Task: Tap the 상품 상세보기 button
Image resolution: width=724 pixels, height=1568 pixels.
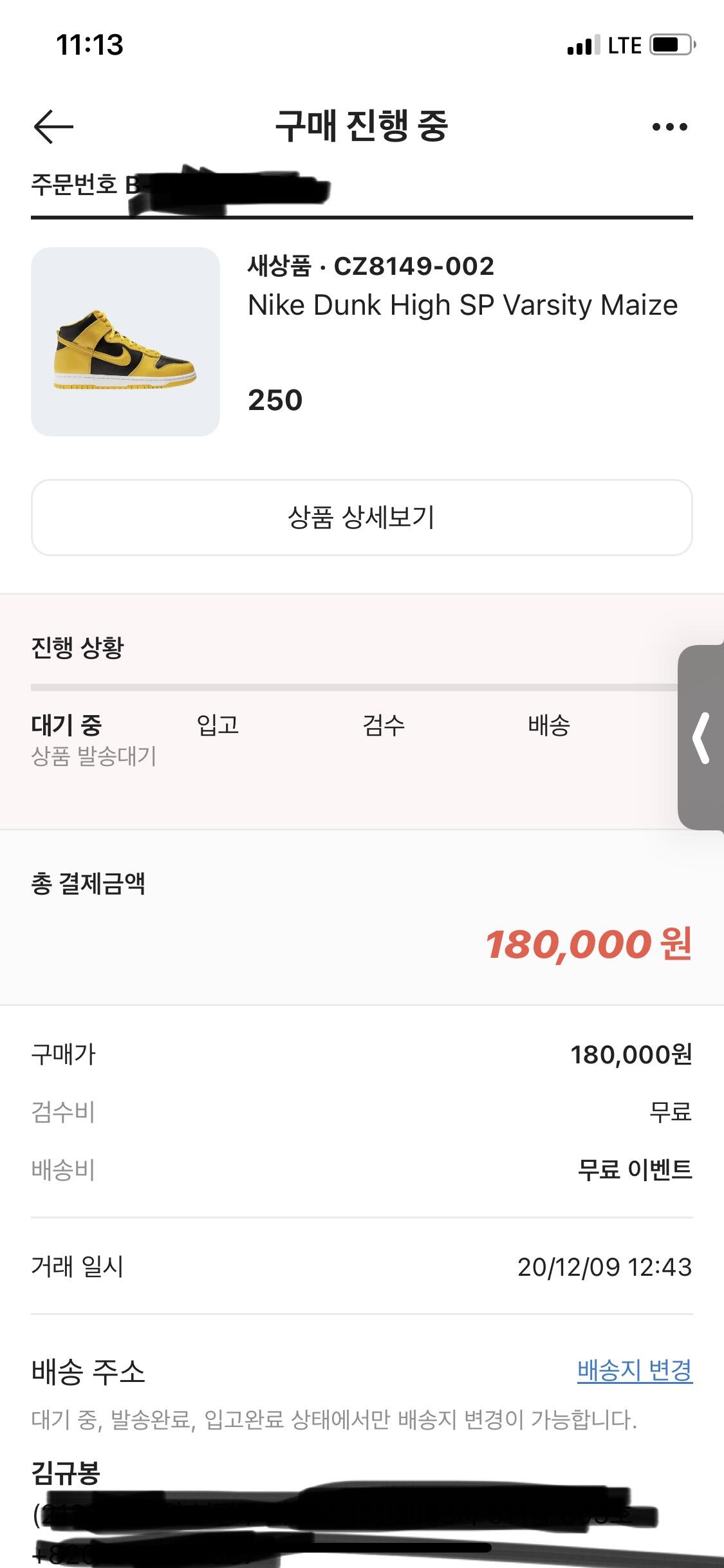Action: click(362, 518)
